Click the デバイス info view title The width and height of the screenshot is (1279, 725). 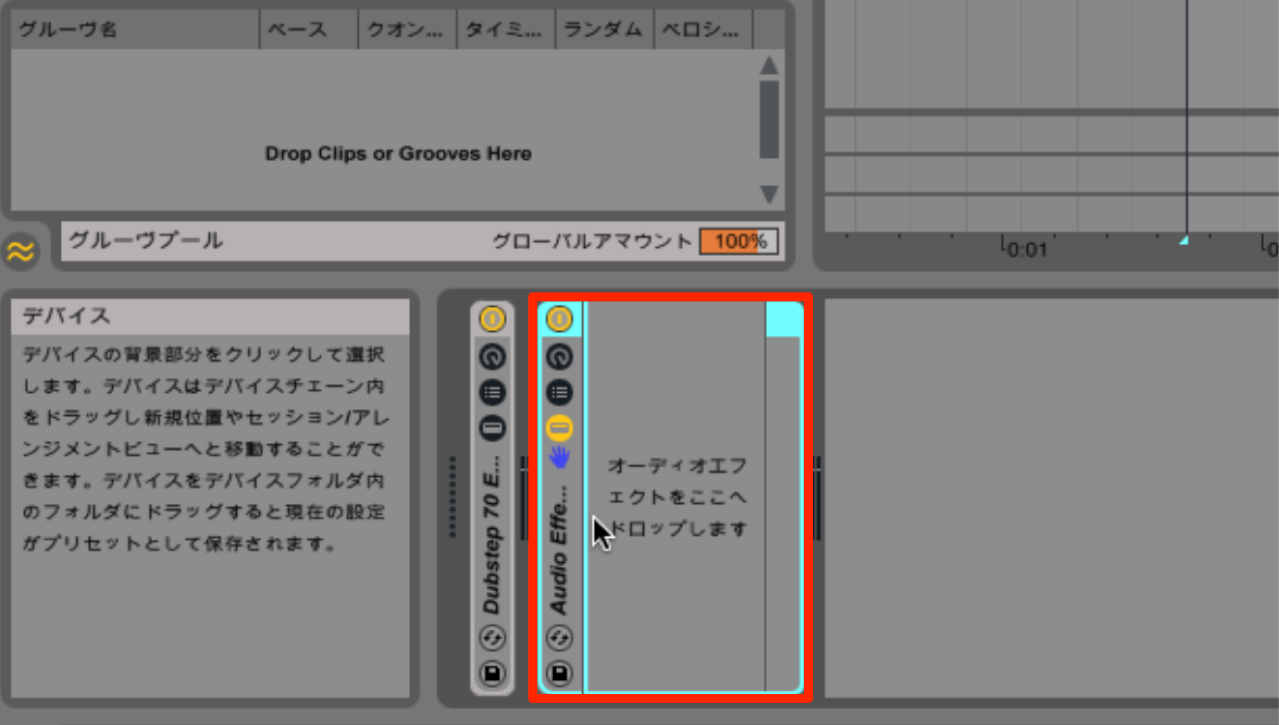tap(66, 316)
